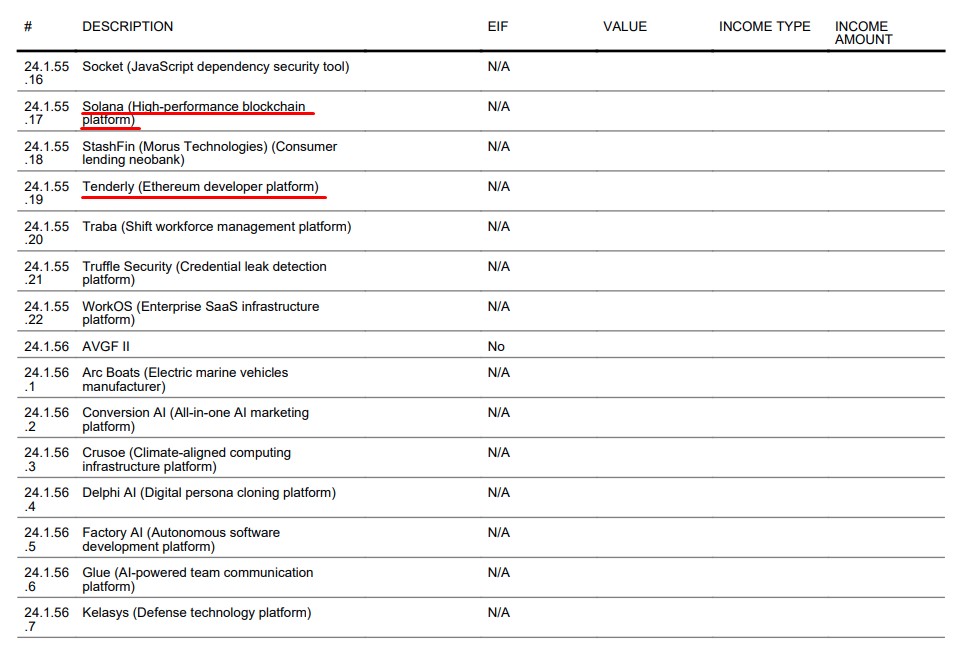Click the Truffle Security description text
Screen dimensions: 962x657
pos(204,273)
